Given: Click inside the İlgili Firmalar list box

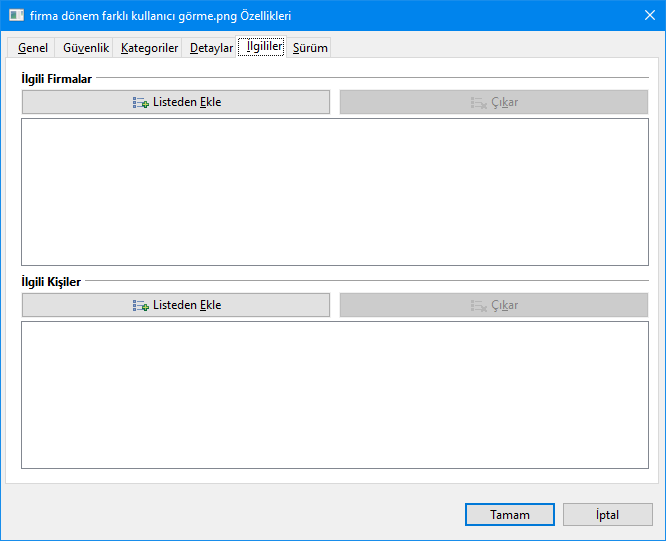Looking at the screenshot, I should (x=334, y=192).
